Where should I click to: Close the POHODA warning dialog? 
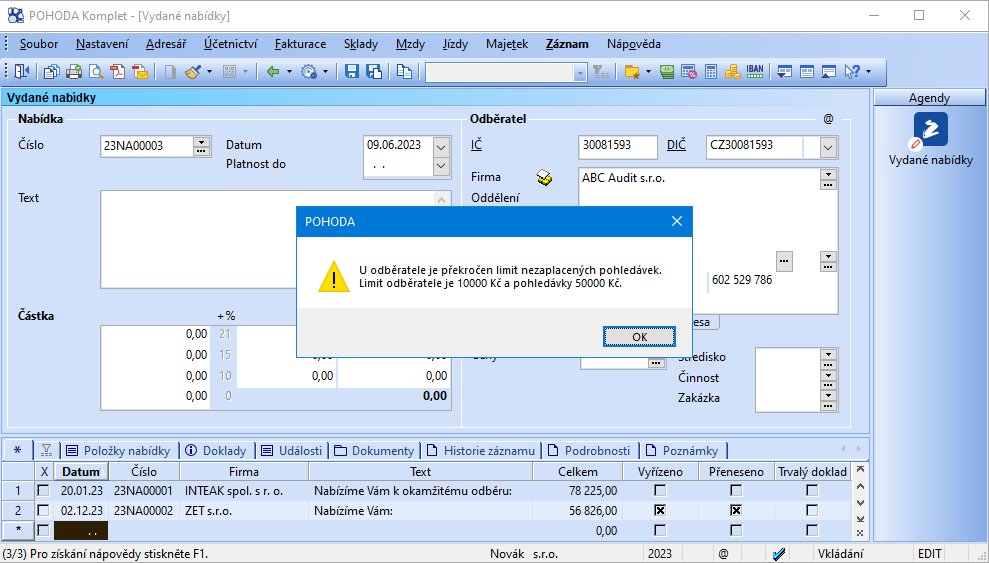[x=677, y=221]
